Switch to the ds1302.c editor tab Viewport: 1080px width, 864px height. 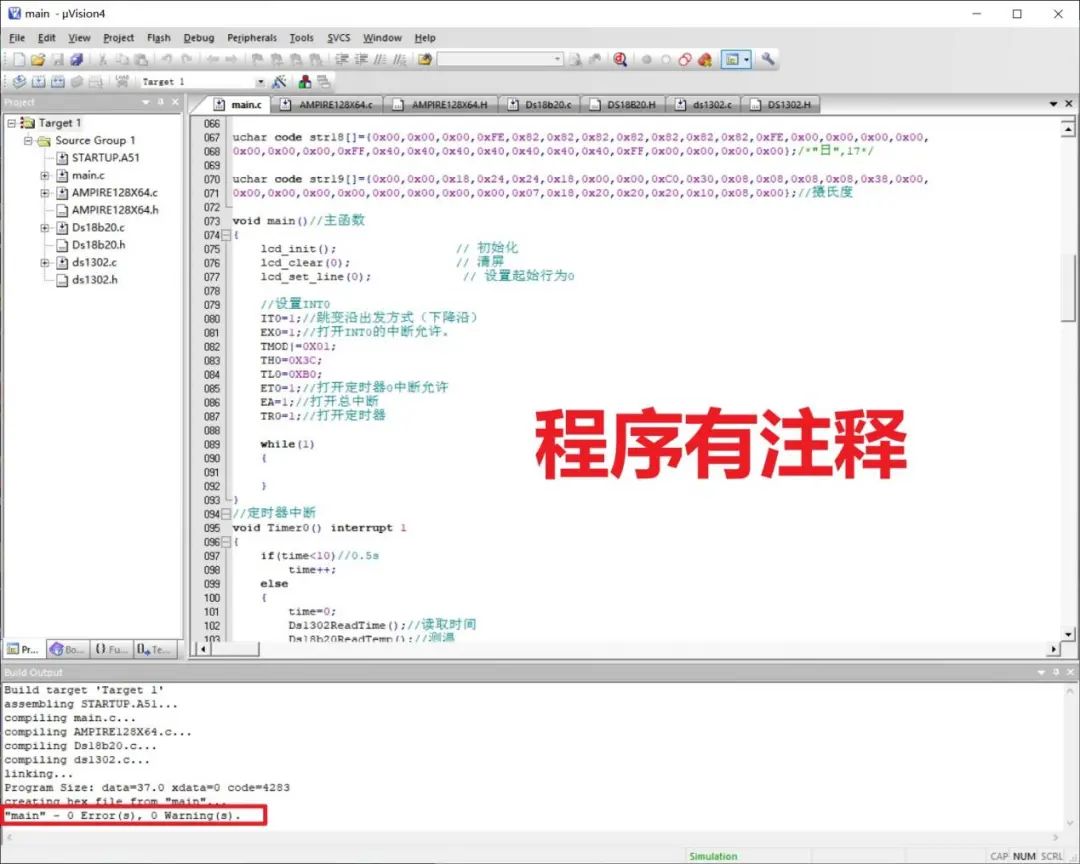704,105
